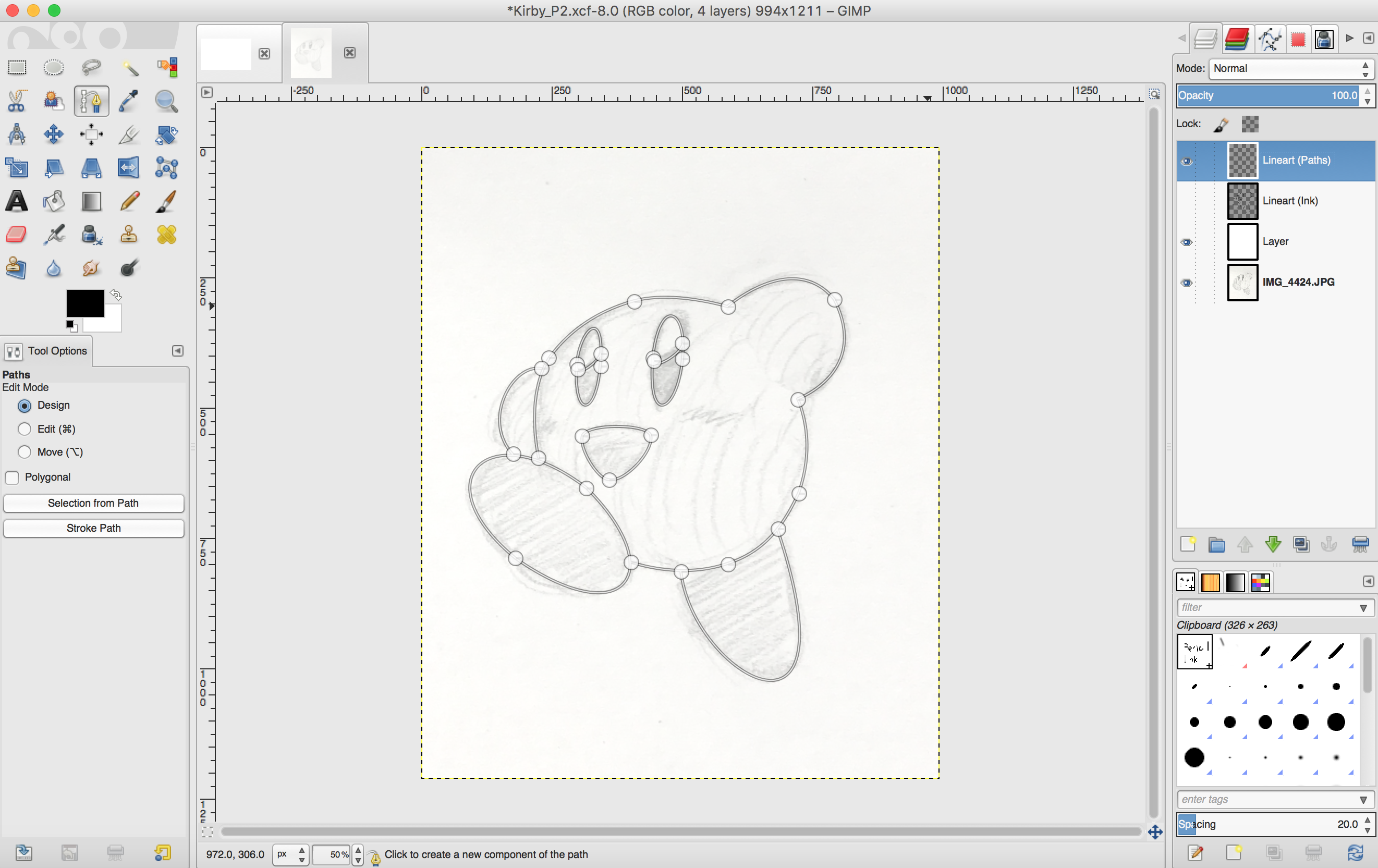Viewport: 1378px width, 868px height.
Task: Open the brush filter dropdown
Action: (1363, 608)
